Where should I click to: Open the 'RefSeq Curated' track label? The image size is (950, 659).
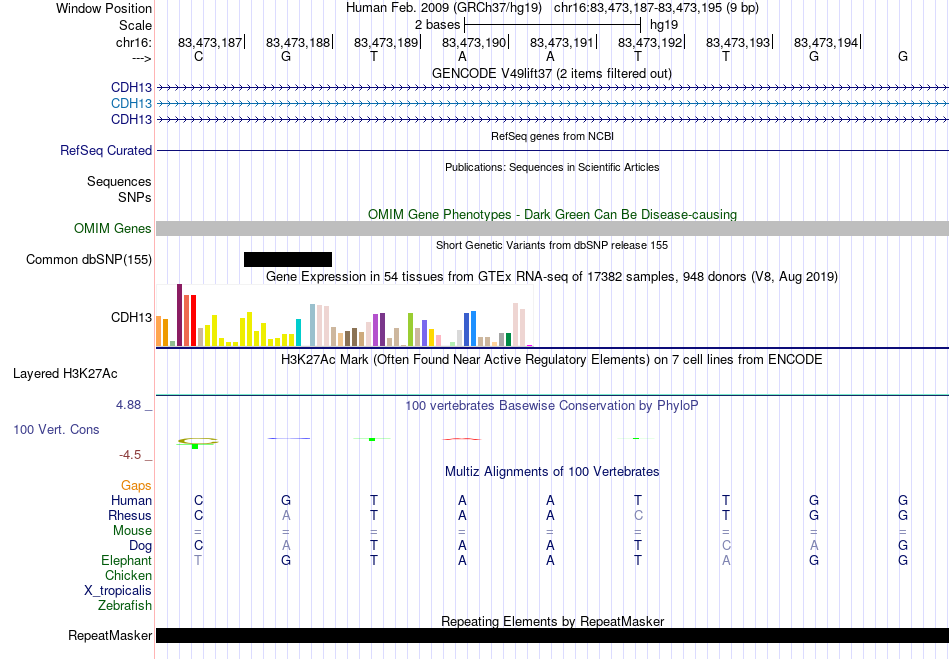(x=106, y=150)
